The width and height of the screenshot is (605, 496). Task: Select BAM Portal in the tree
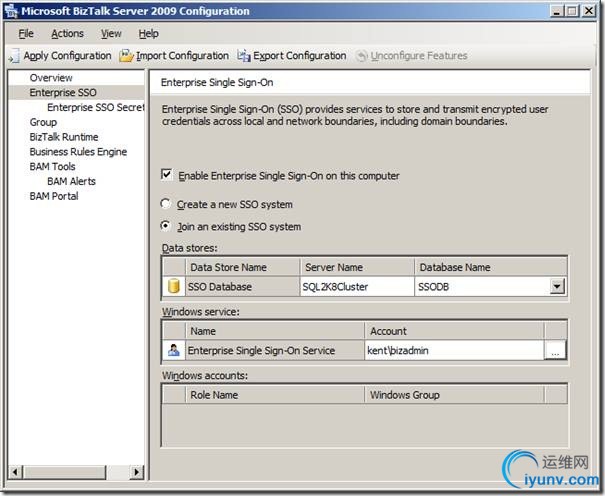click(x=54, y=196)
